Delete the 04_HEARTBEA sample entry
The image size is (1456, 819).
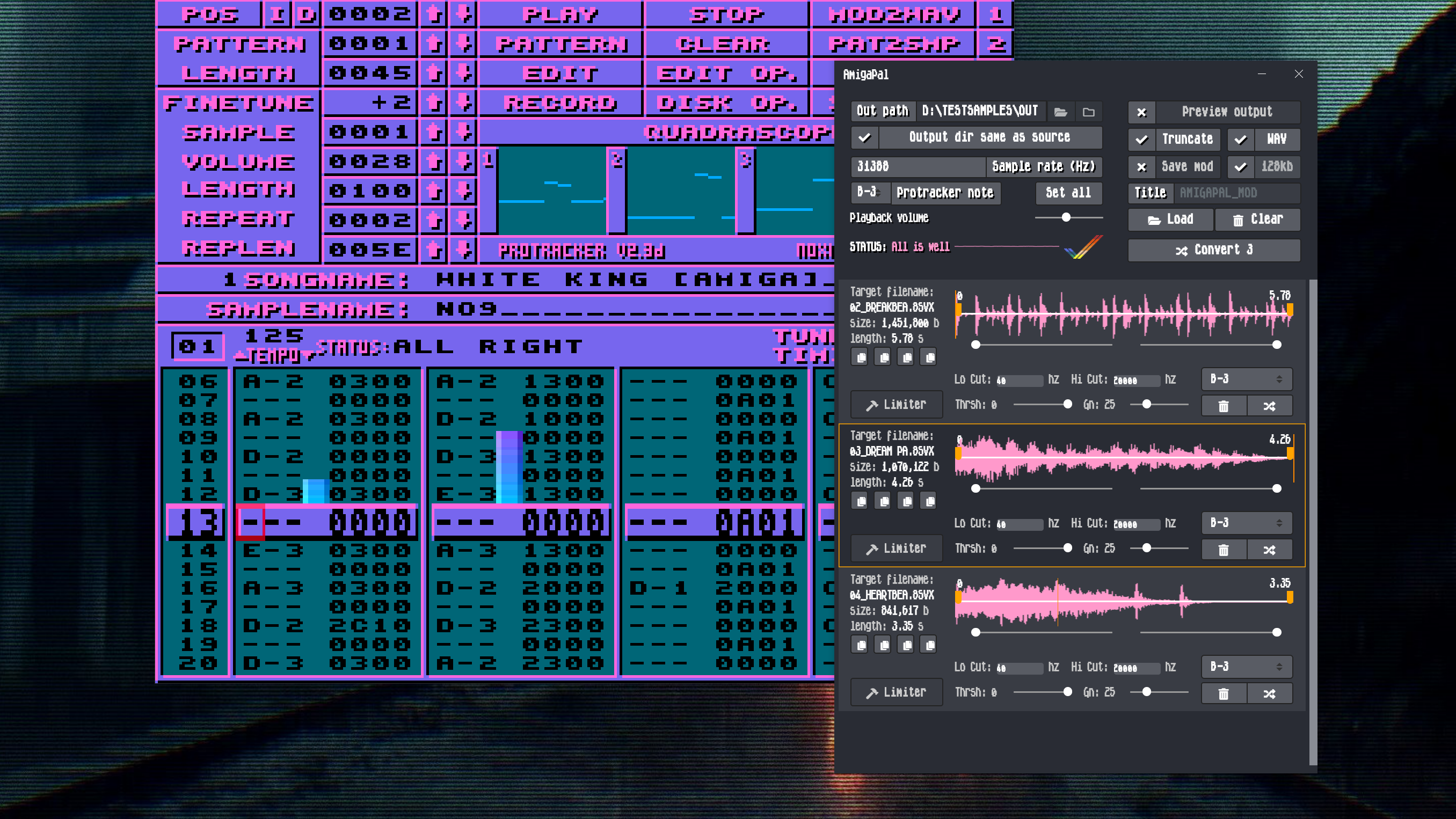[x=1223, y=693]
